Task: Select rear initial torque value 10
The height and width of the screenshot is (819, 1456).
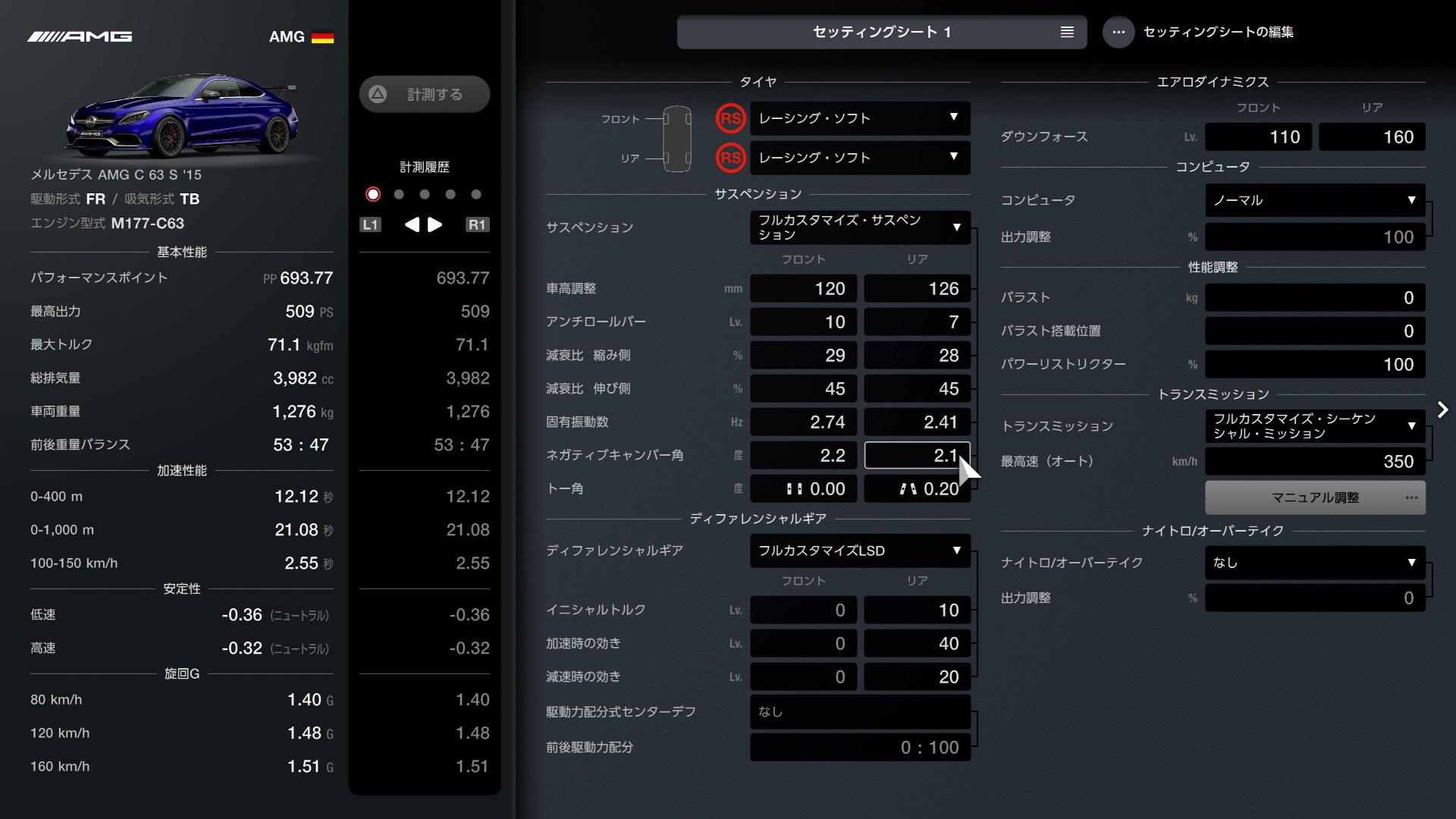Action: tap(918, 610)
